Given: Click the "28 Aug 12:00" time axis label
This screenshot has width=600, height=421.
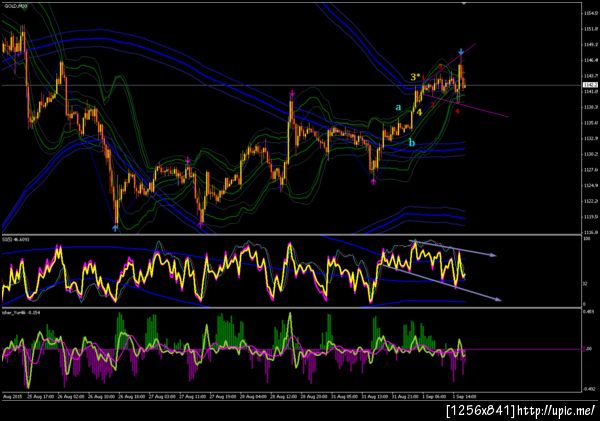Looking at the screenshot, I should click(284, 397).
